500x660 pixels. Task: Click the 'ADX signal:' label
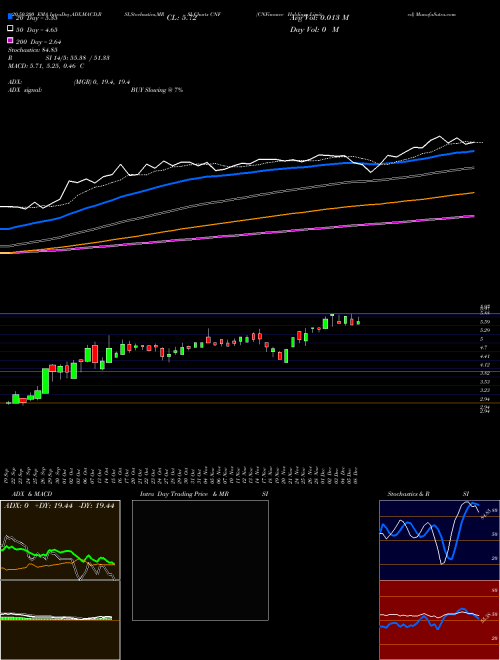(x=25, y=90)
